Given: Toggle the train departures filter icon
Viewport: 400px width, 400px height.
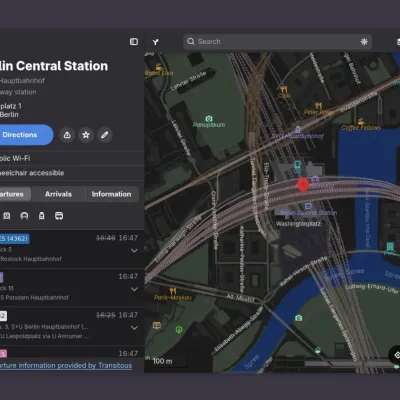Looking at the screenshot, I should (x=7, y=216).
